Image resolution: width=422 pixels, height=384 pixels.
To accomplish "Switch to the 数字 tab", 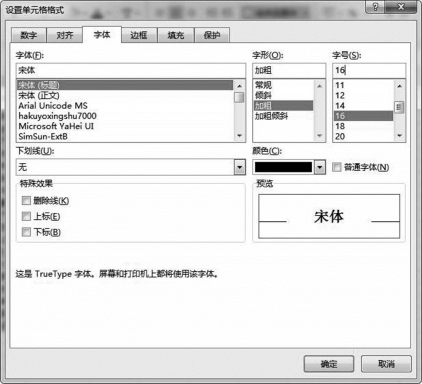I will click(x=29, y=35).
